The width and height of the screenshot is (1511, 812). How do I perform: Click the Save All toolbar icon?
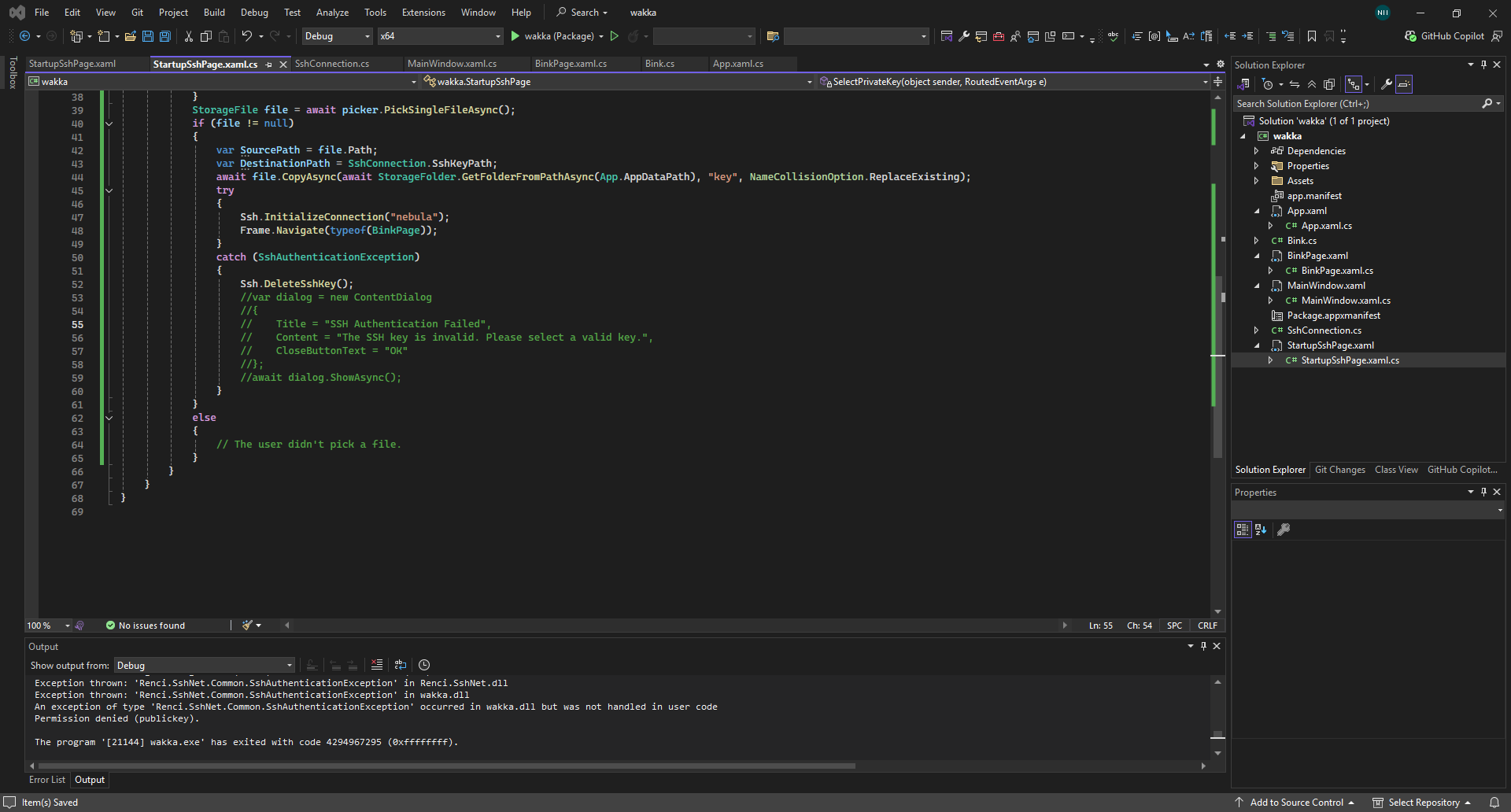(165, 36)
